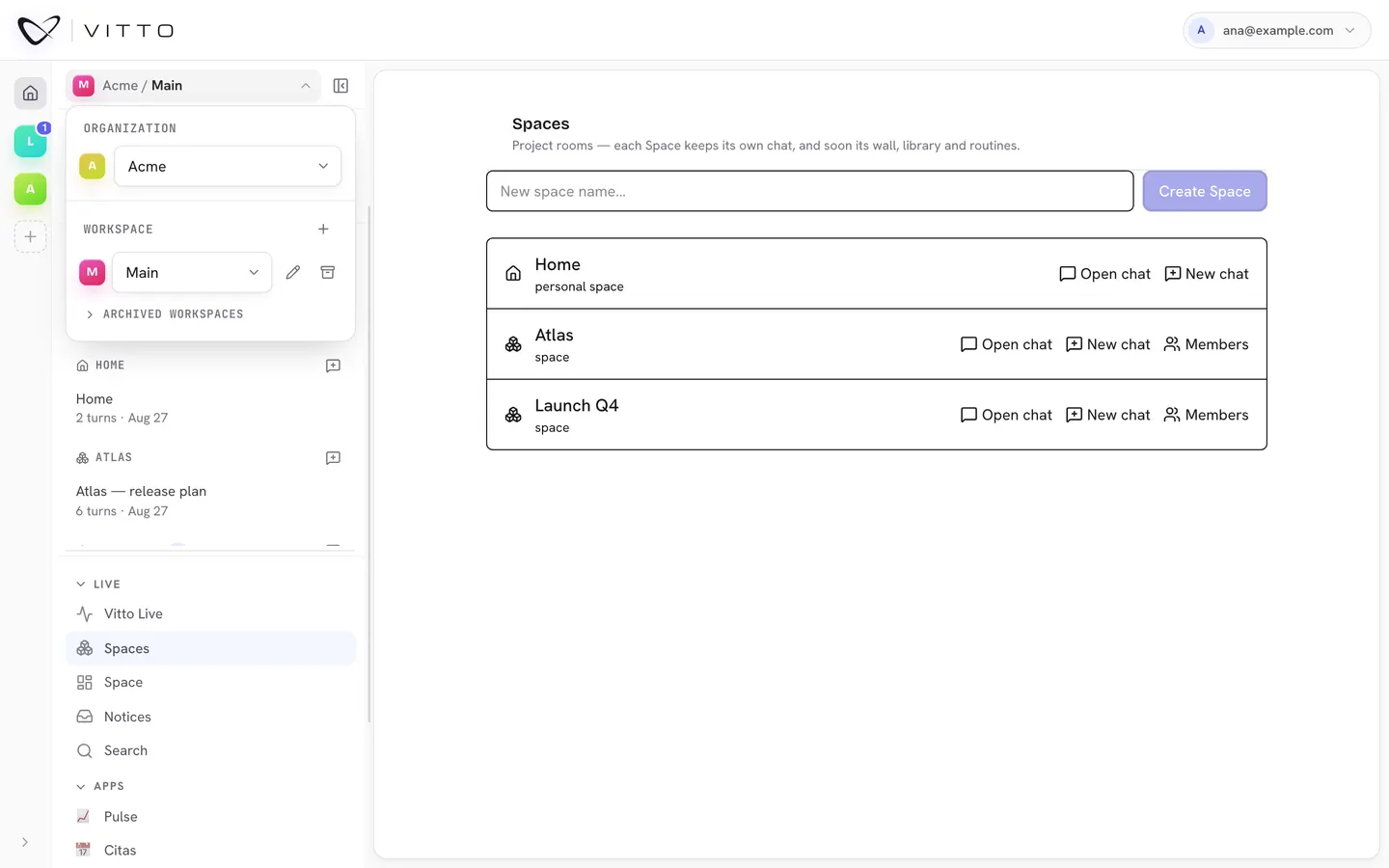Open the Space sidebar item
Image resolution: width=1389 pixels, height=868 pixels.
[210, 682]
